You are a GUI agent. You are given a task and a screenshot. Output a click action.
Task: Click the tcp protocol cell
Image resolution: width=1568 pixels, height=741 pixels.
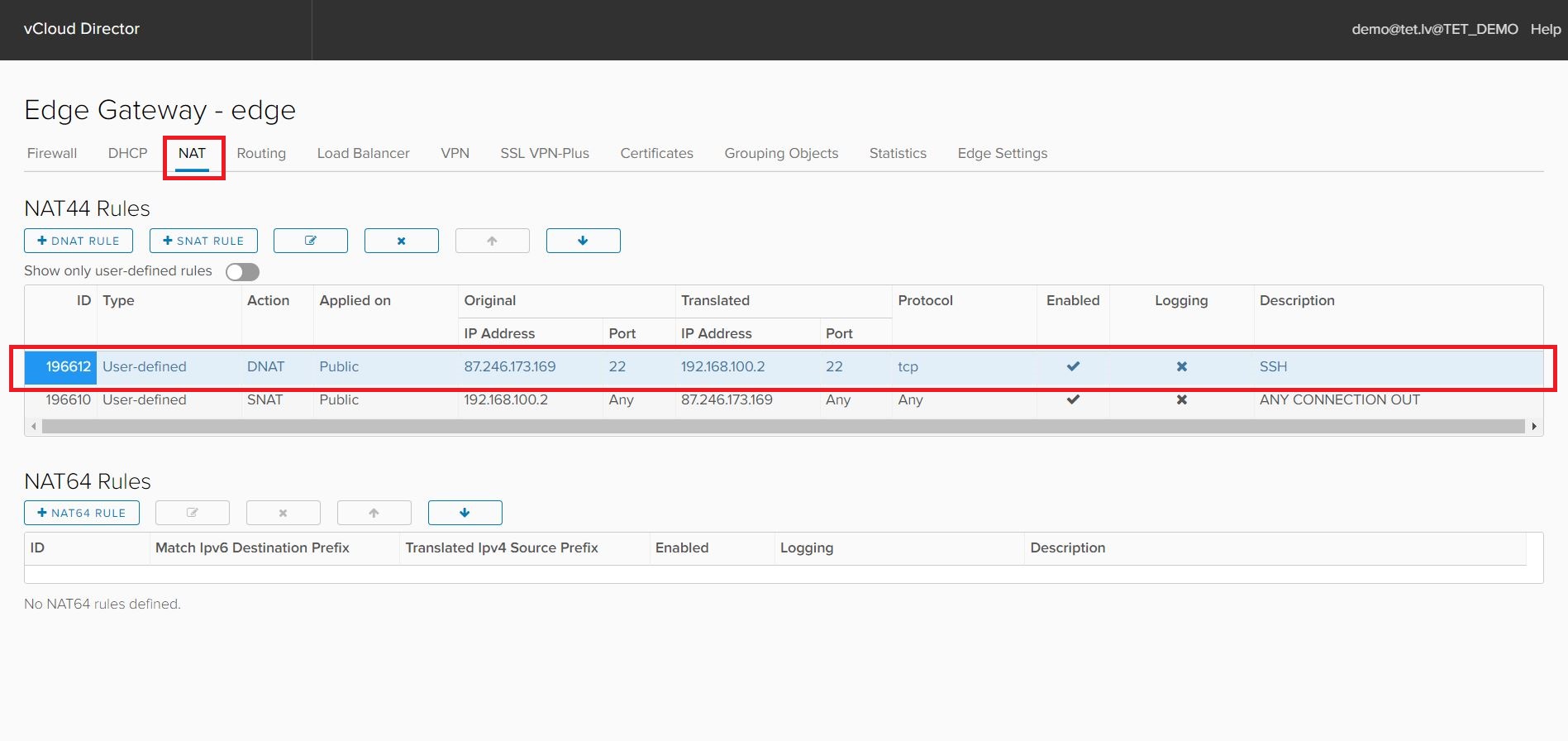pos(908,366)
